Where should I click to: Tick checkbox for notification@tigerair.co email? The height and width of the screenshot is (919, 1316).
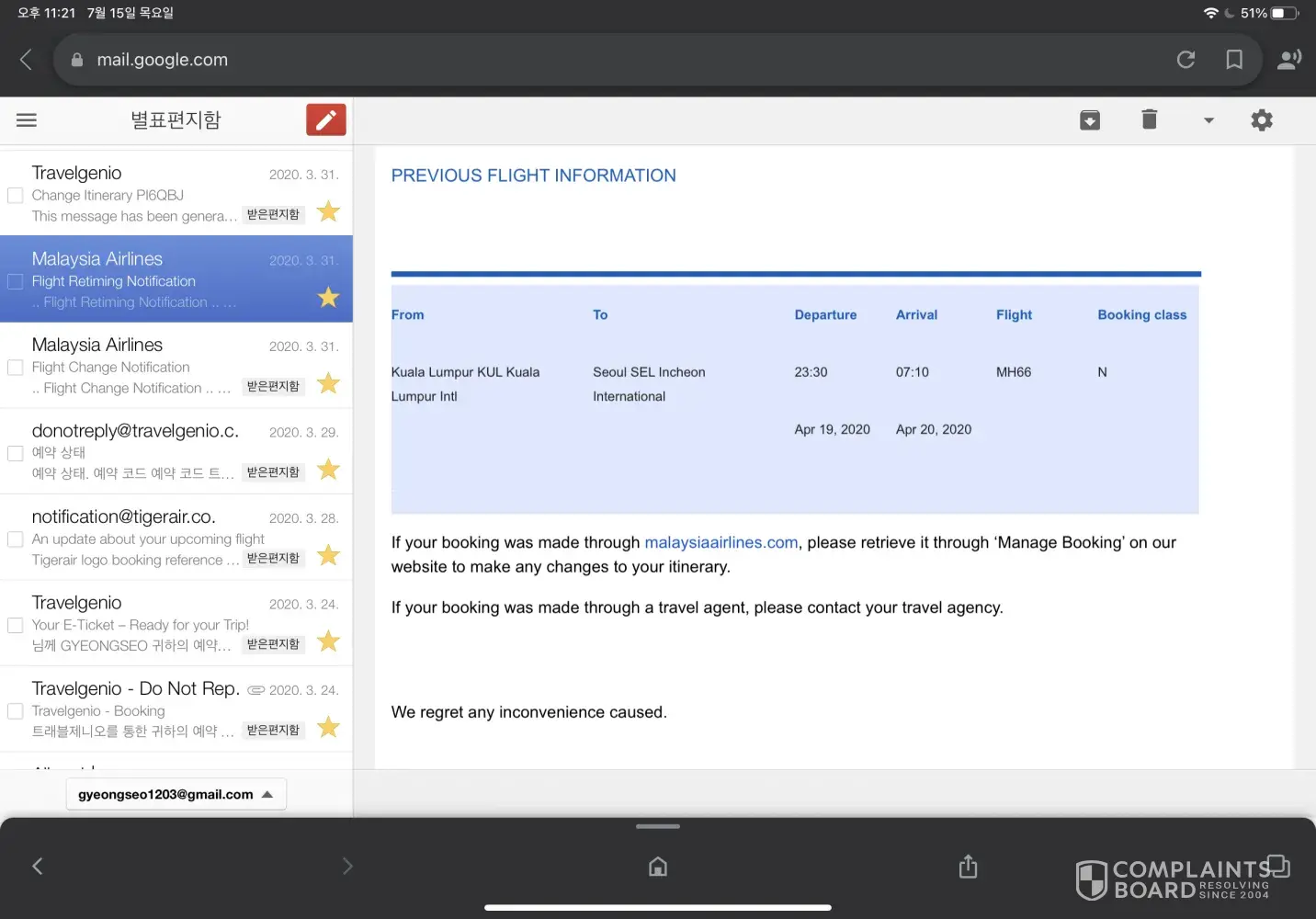click(16, 539)
